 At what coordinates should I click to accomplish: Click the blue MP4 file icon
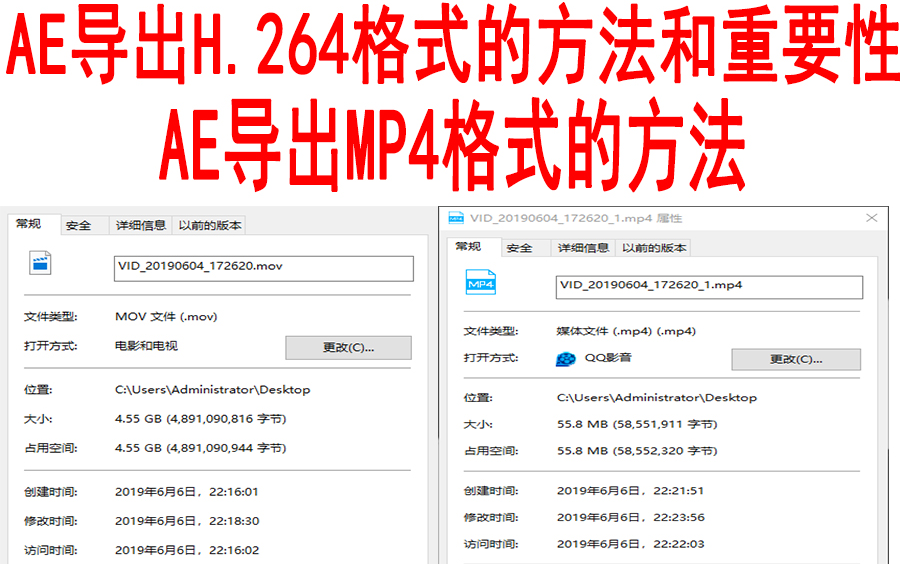coord(480,282)
